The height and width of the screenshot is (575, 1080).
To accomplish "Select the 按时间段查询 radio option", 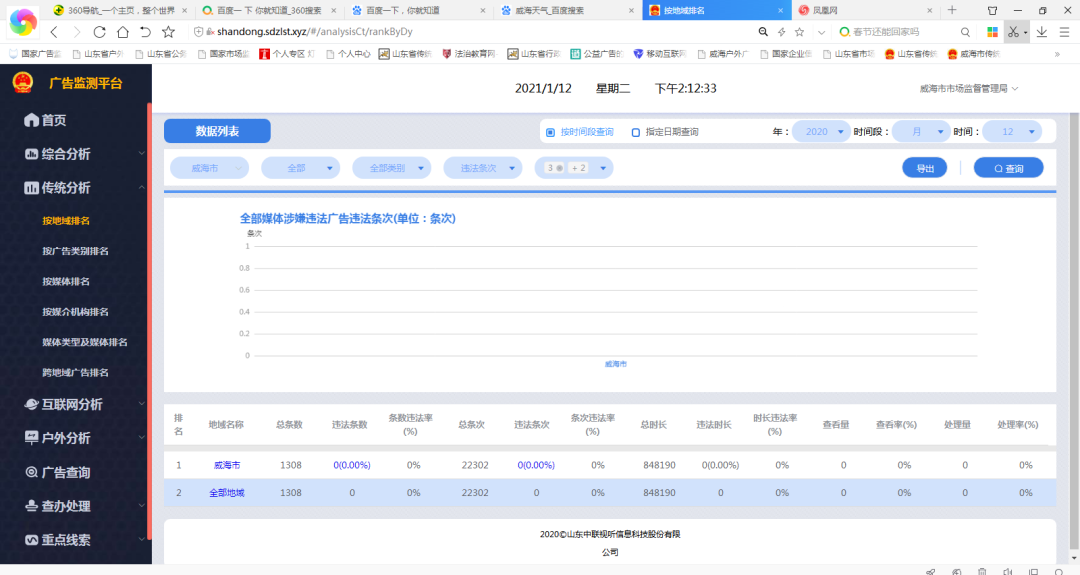I will tap(550, 132).
